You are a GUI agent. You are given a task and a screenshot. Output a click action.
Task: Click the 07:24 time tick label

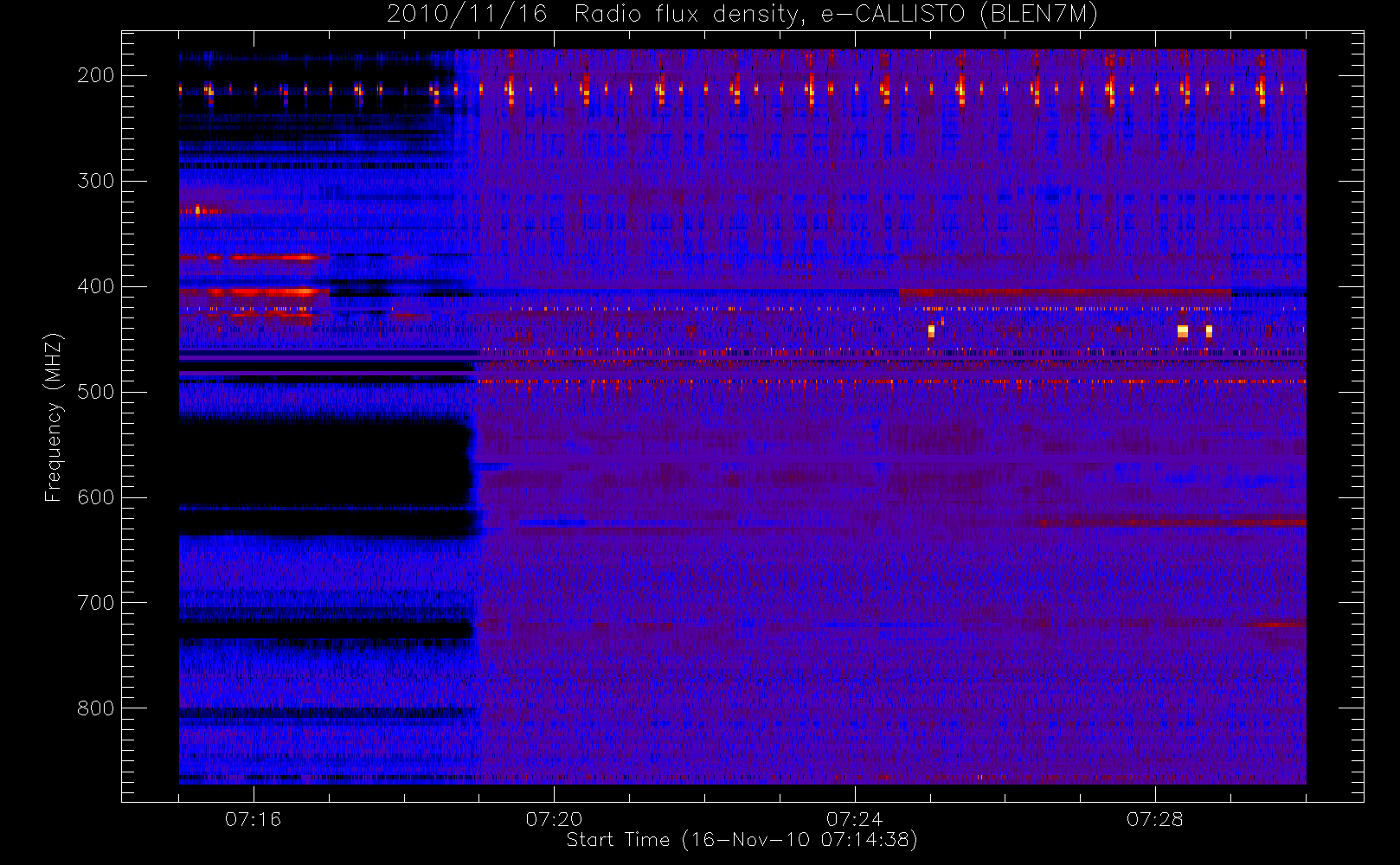tap(854, 819)
